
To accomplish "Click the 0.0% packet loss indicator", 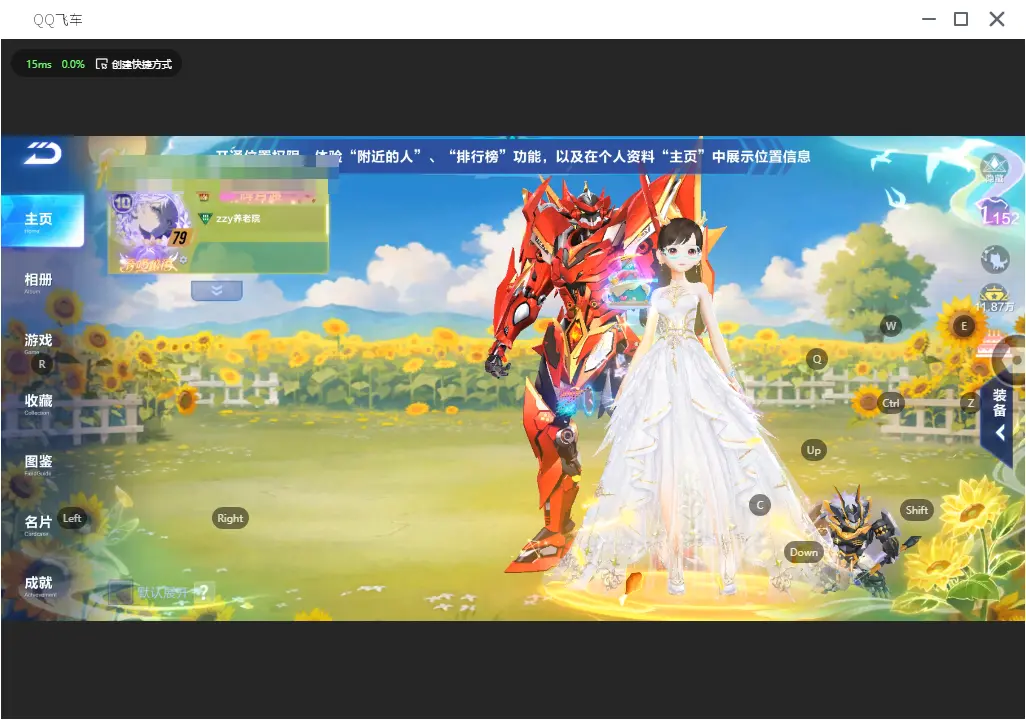I will tap(73, 64).
